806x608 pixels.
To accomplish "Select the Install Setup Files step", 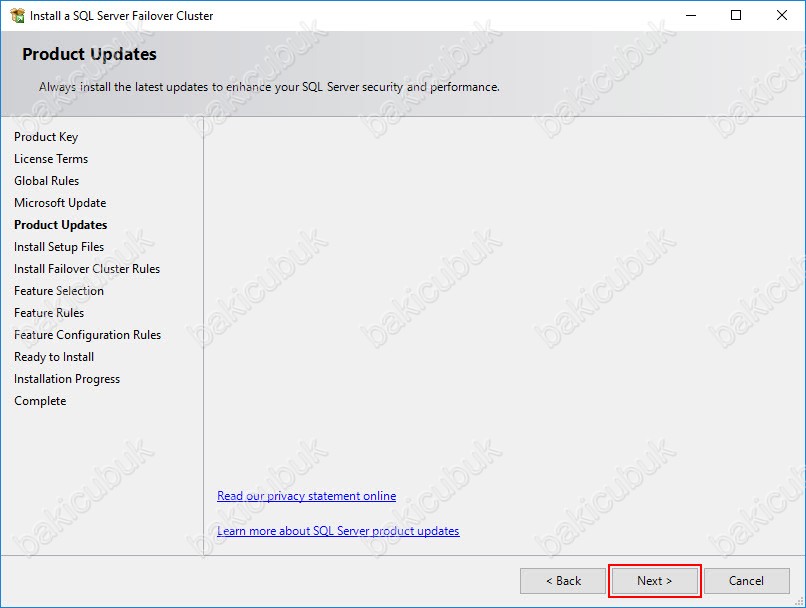I will click(x=59, y=247).
